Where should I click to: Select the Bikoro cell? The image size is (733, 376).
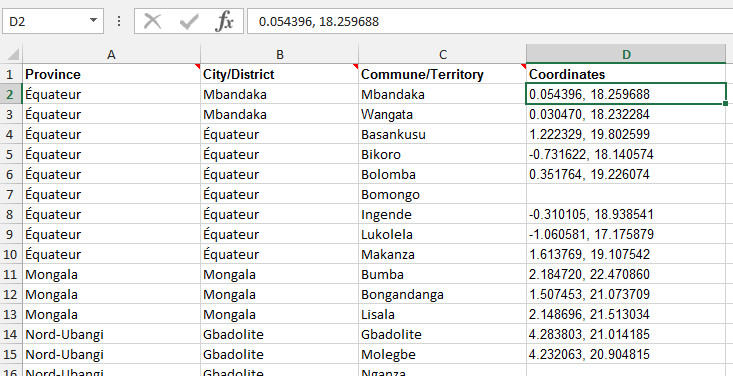[442, 154]
